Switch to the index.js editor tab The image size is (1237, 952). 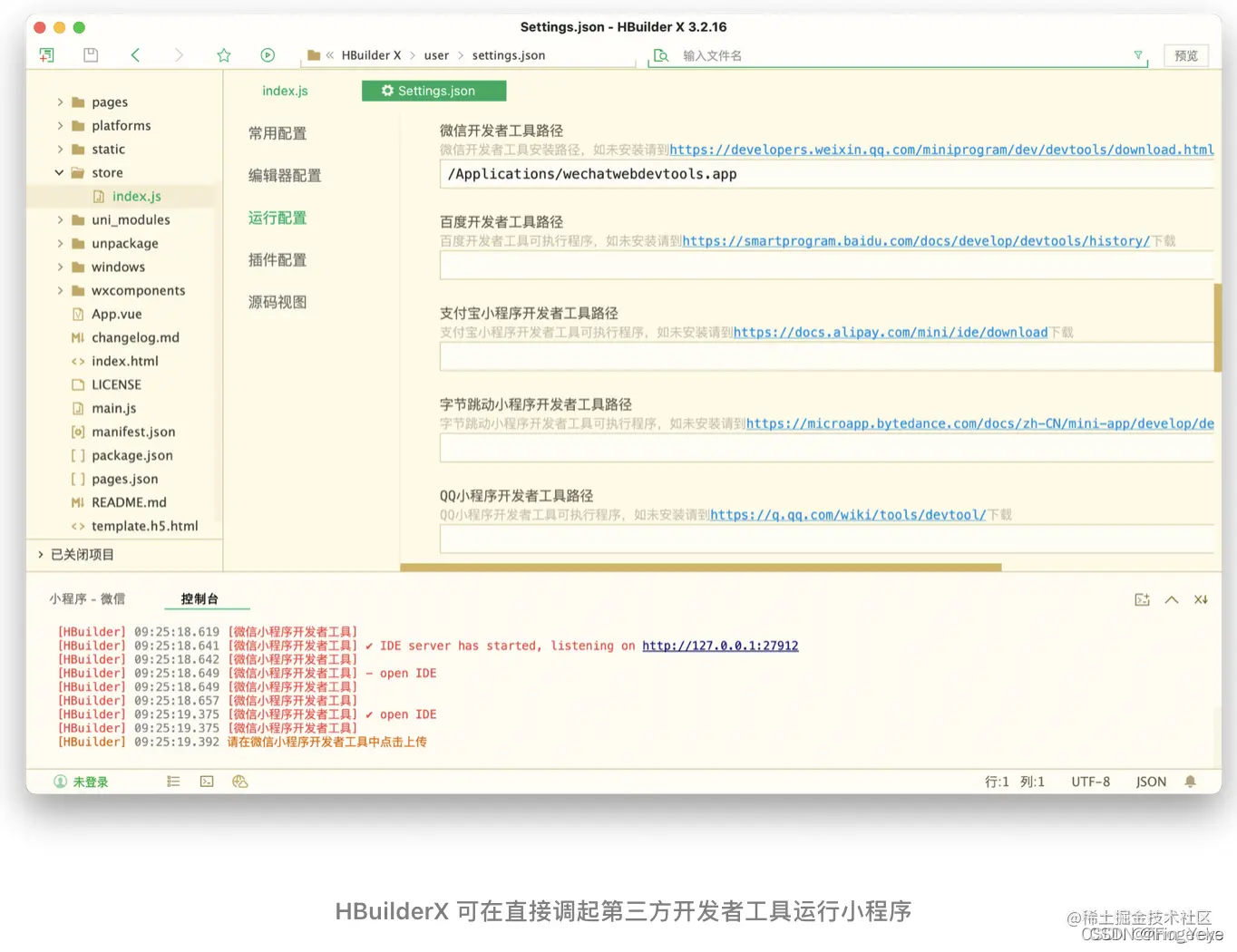pos(285,92)
